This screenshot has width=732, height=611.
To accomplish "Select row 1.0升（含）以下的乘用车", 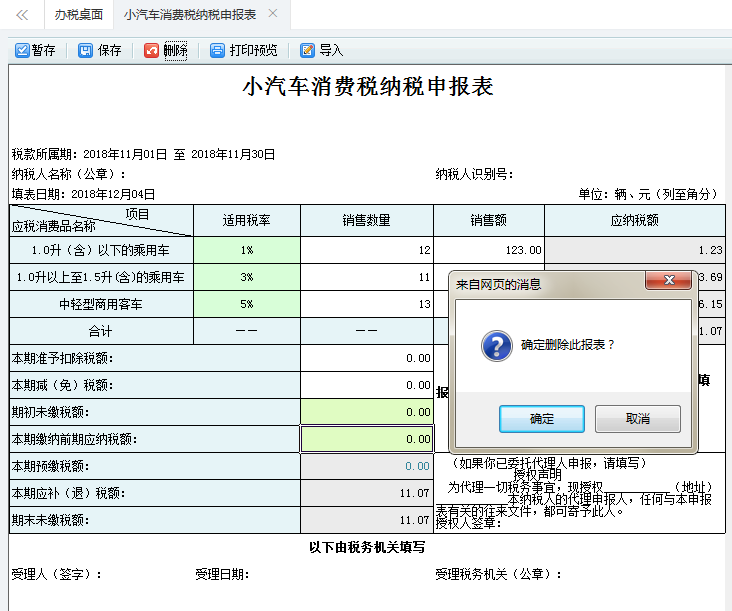I will tap(101, 250).
